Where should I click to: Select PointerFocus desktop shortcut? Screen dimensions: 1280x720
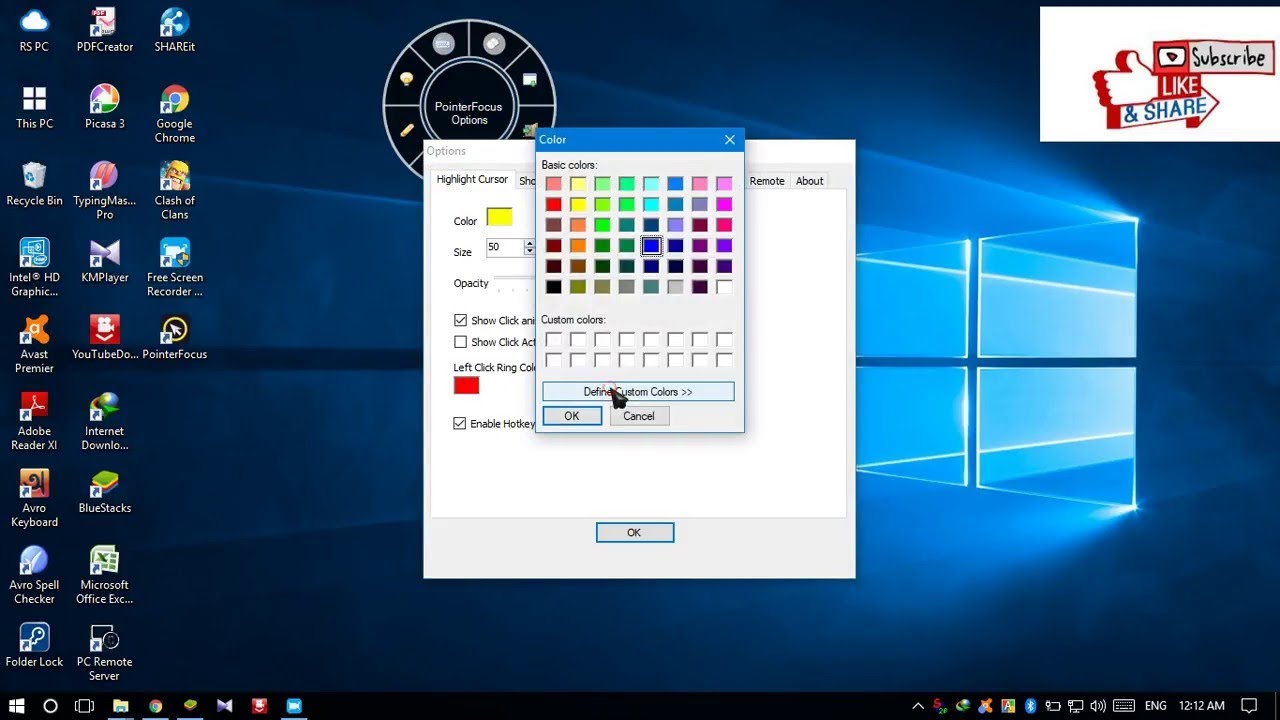[174, 338]
